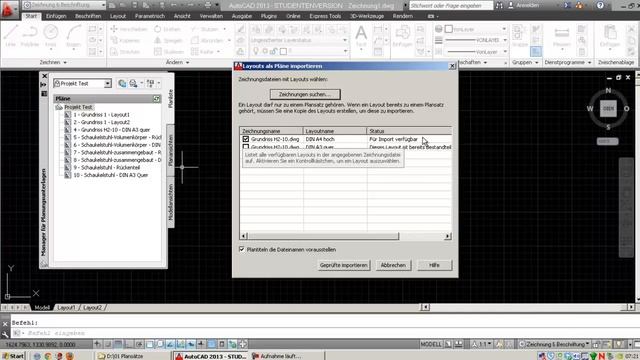Open the Einfügen ribbon tab
This screenshot has height=360, width=640.
click(56, 16)
